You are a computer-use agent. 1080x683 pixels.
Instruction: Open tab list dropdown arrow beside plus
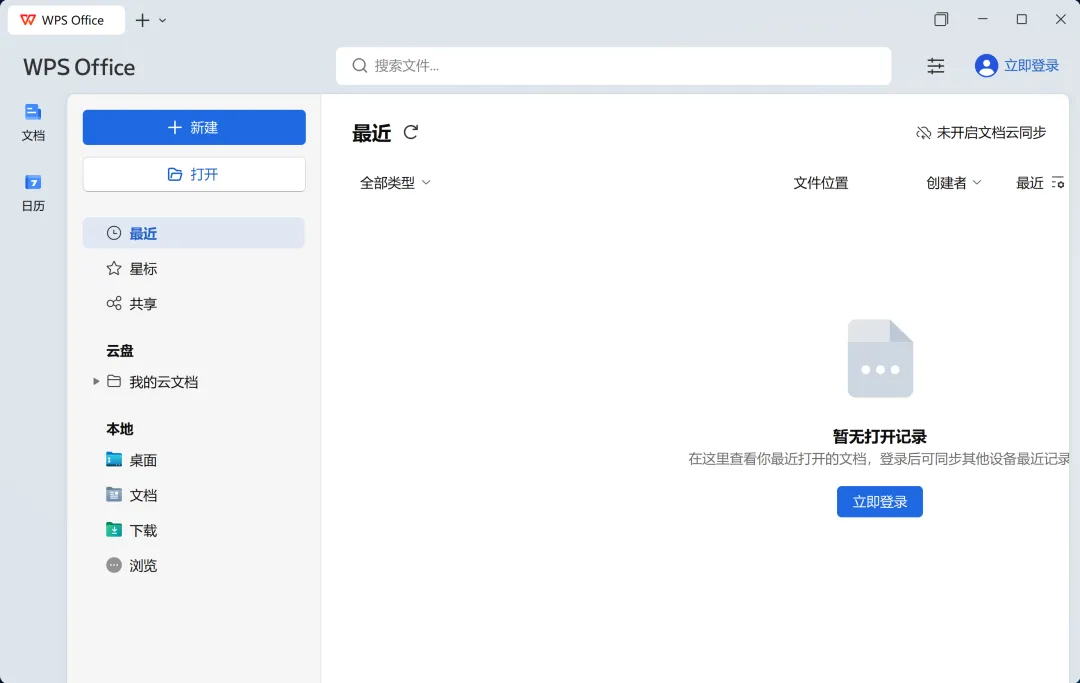163,21
